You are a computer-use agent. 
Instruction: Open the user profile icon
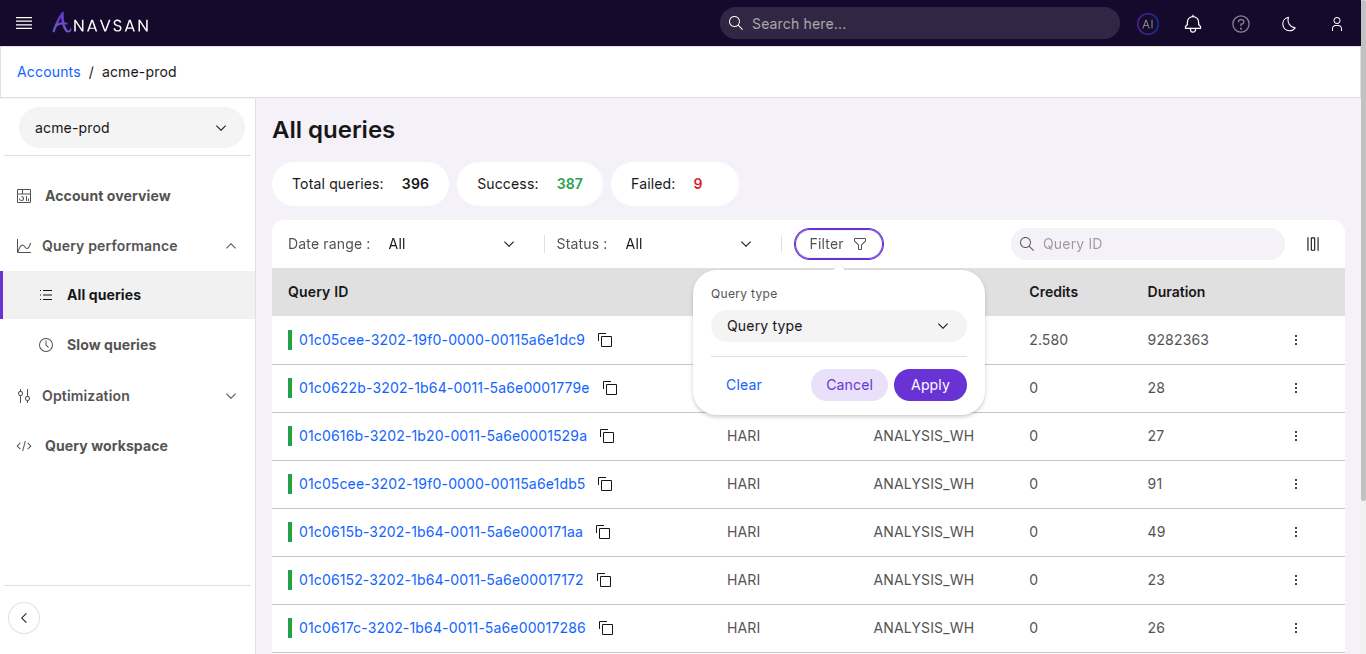click(x=1337, y=24)
